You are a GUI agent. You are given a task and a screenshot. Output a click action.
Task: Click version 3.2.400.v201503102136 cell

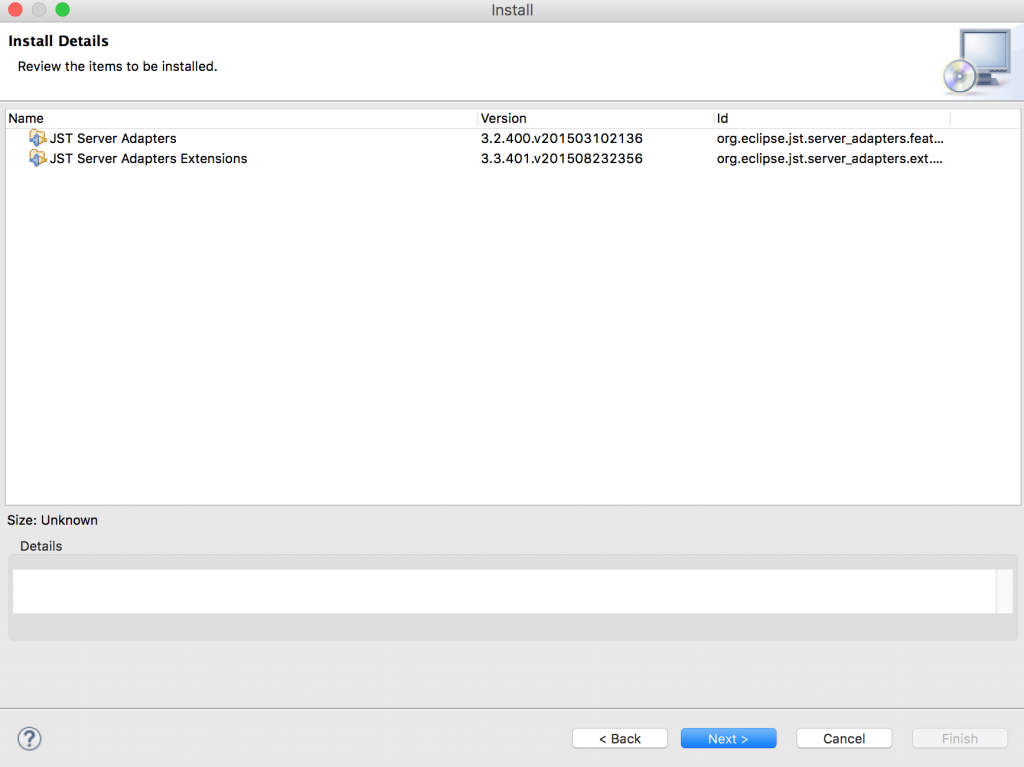562,139
